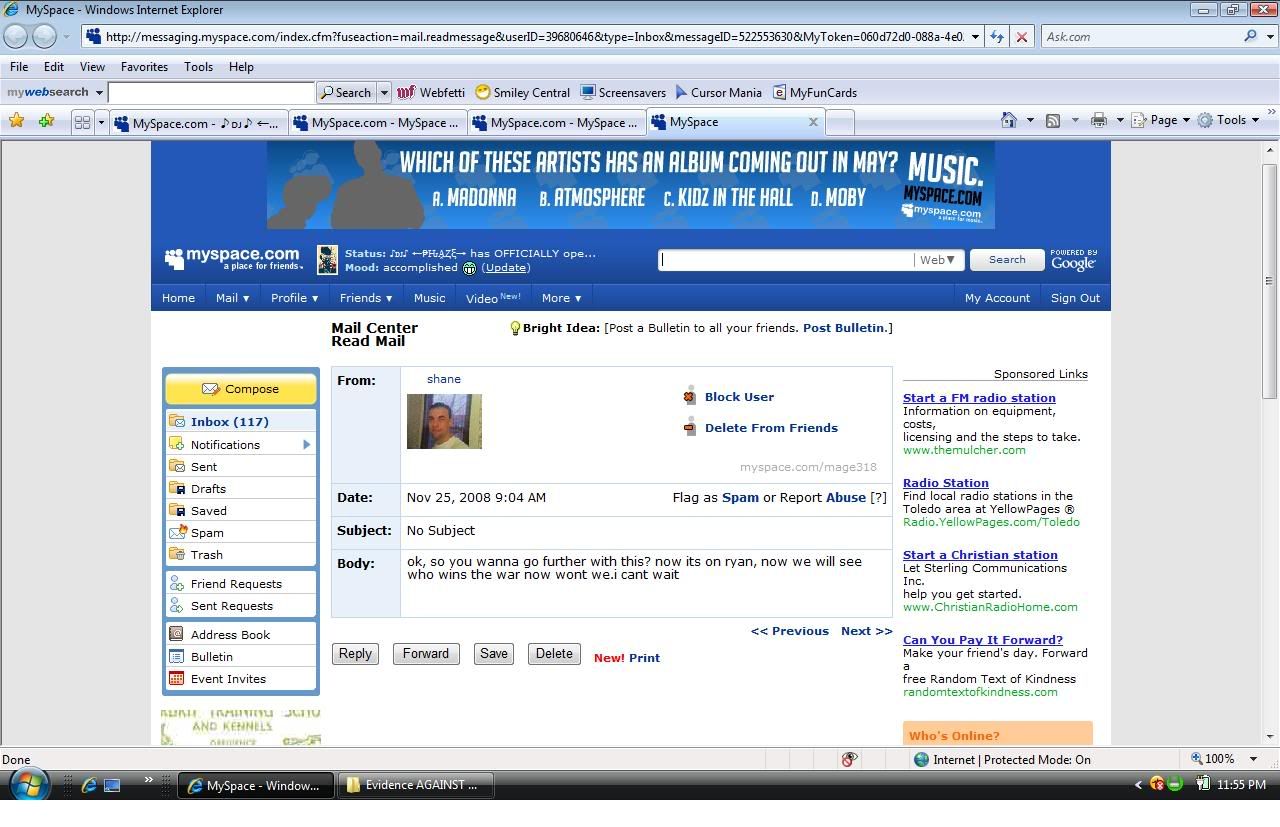Click Add to Favorites star-plus icon
The image size is (1280, 827).
[46, 121]
